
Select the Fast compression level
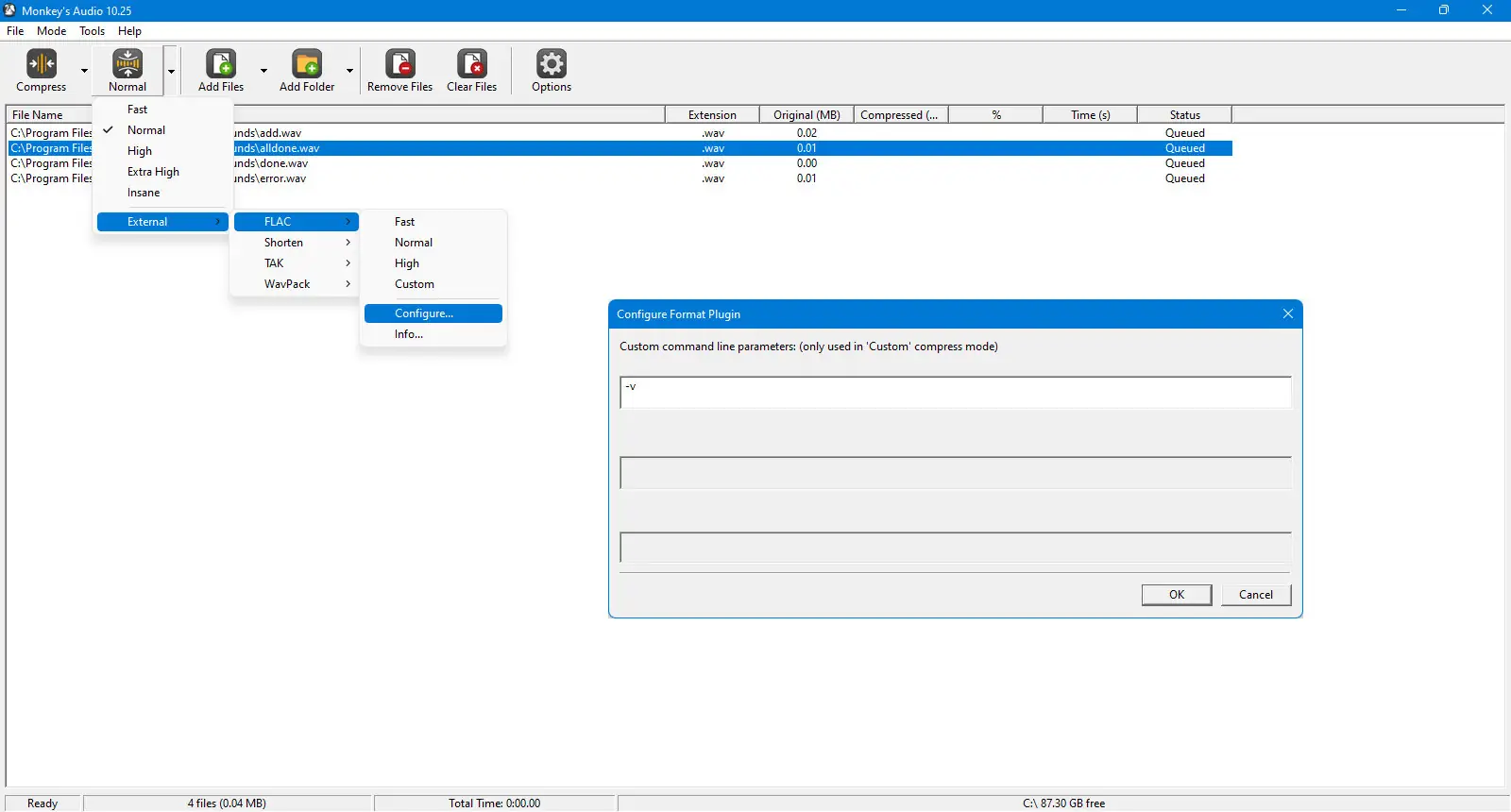click(x=162, y=110)
